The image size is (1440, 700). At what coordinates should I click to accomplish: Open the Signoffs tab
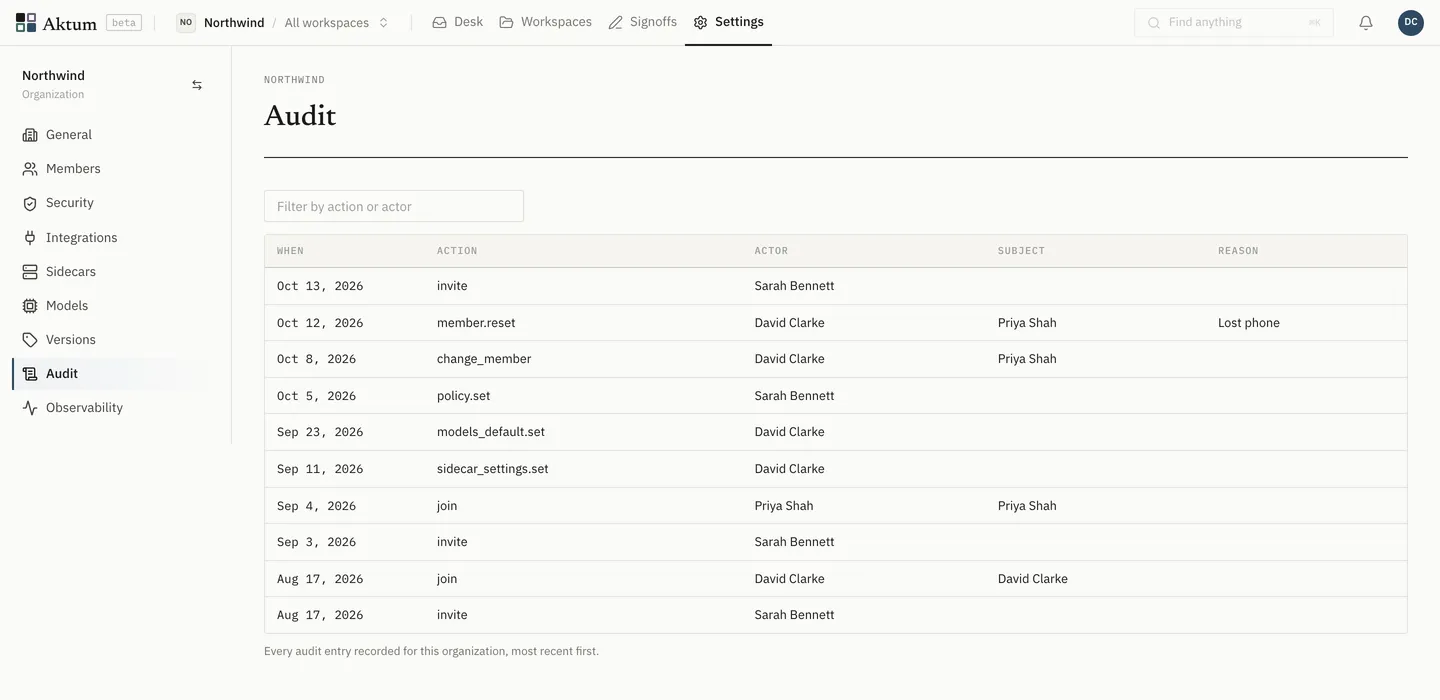pos(643,22)
